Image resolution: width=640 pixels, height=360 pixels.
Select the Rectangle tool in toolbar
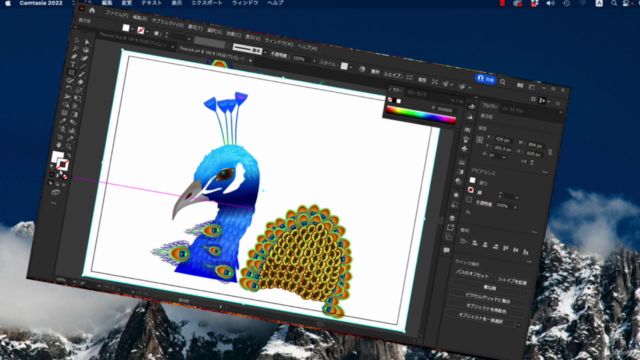point(71,72)
